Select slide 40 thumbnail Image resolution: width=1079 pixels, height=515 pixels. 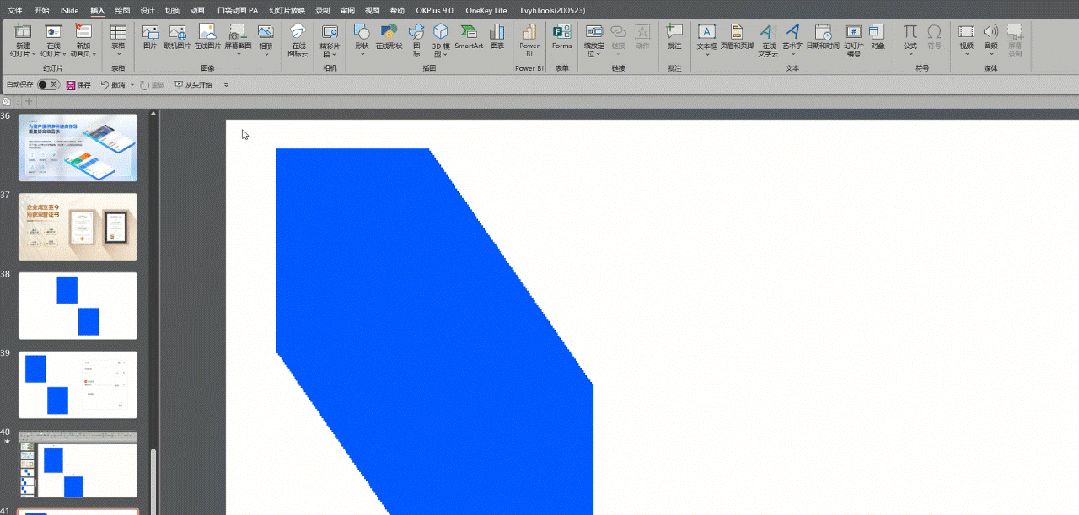pos(78,465)
